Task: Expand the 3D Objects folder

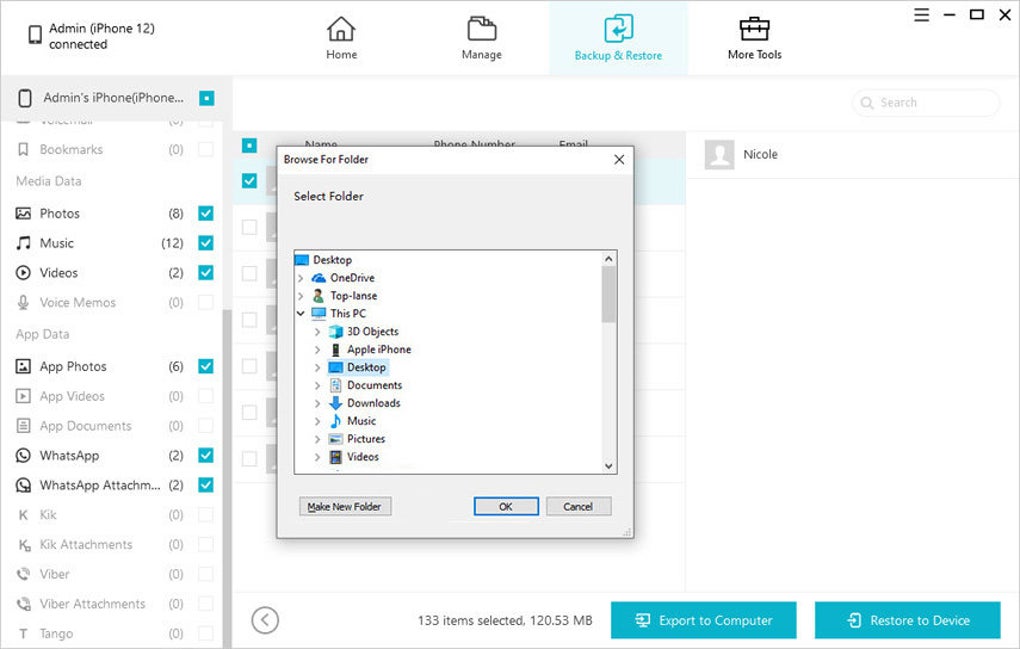Action: pyautogui.click(x=317, y=332)
